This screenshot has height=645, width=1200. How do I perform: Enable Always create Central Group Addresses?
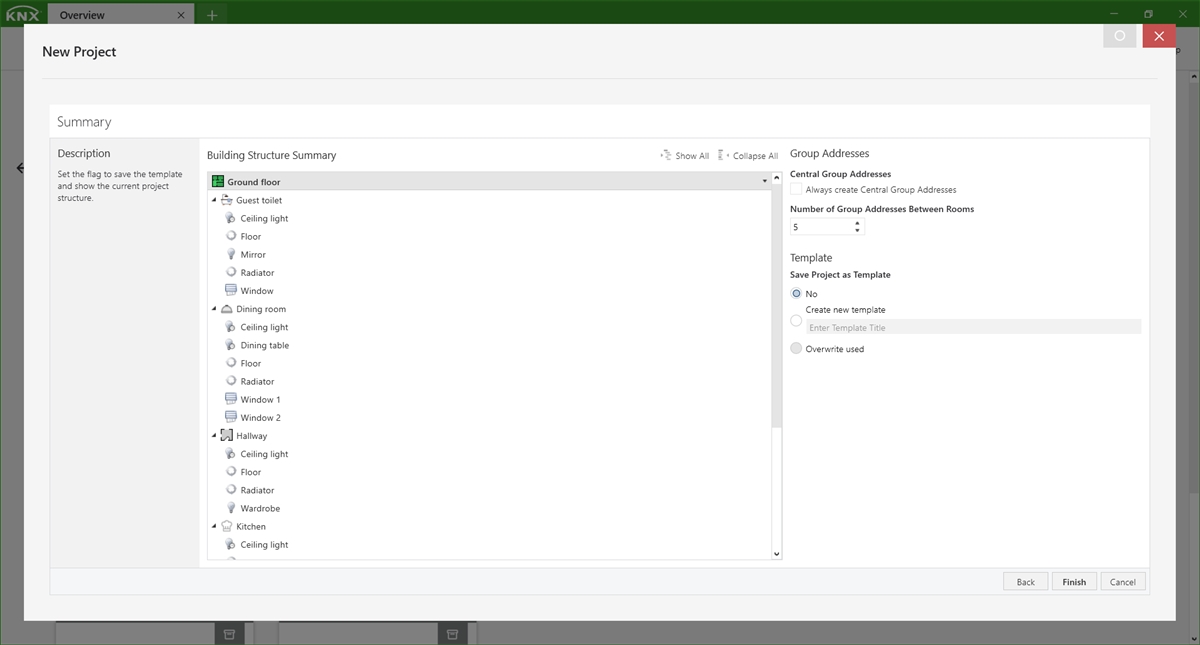point(796,189)
